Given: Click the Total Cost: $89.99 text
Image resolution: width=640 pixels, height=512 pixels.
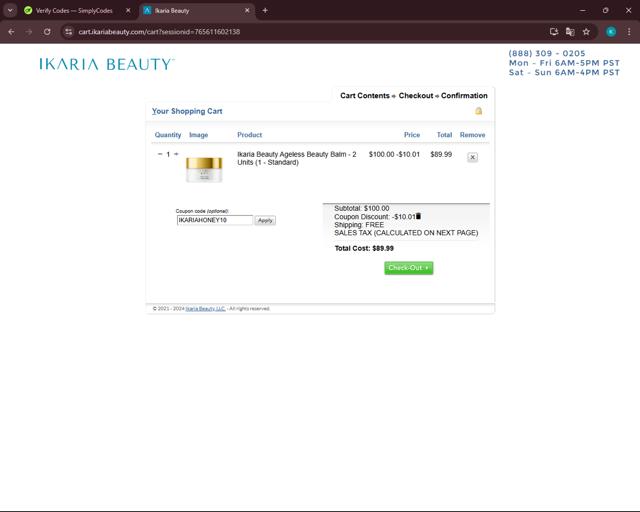Looking at the screenshot, I should pos(364,248).
